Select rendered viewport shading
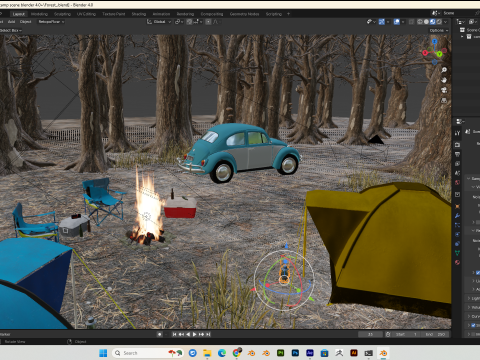The image size is (480, 360). tap(439, 22)
